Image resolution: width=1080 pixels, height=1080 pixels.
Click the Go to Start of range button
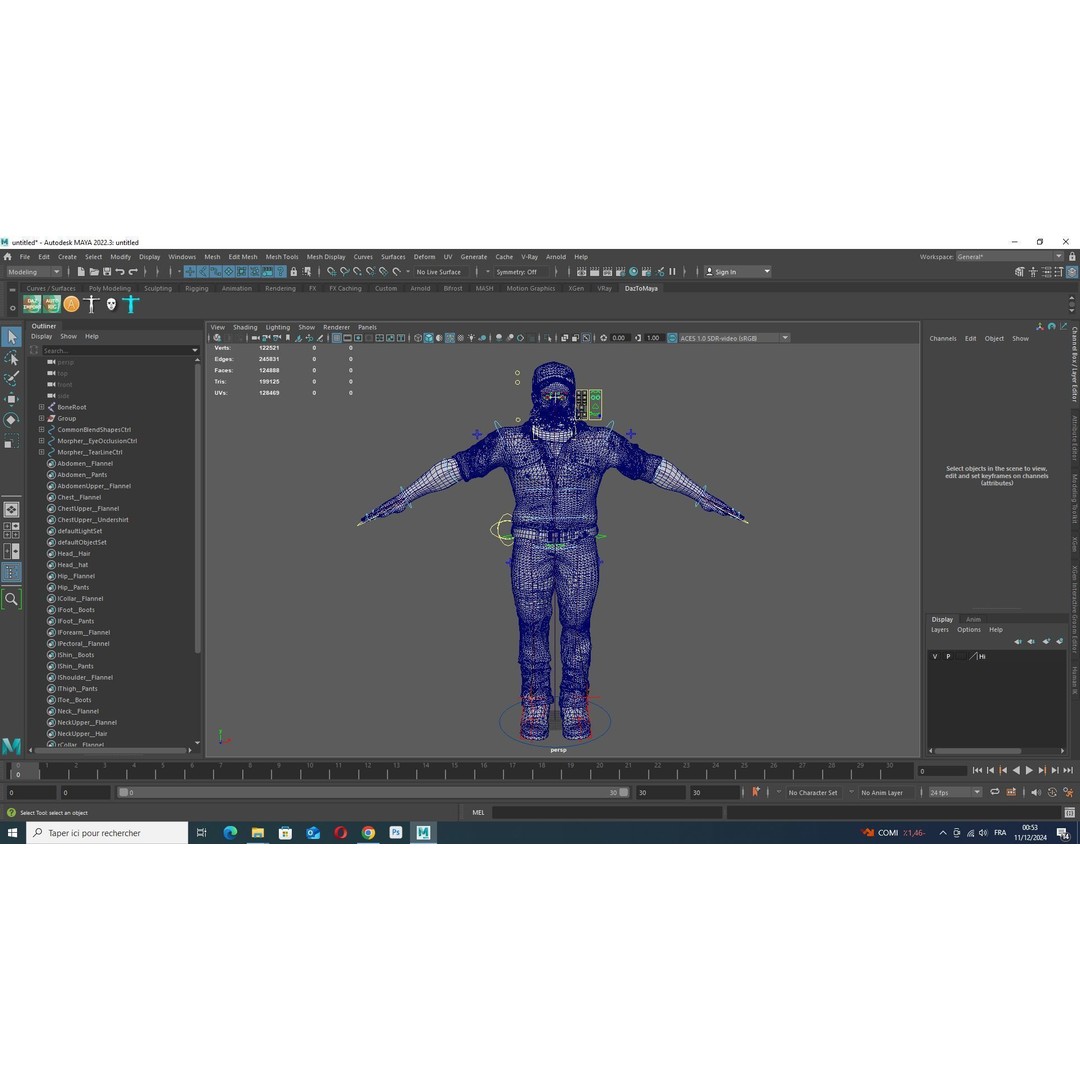pos(977,771)
